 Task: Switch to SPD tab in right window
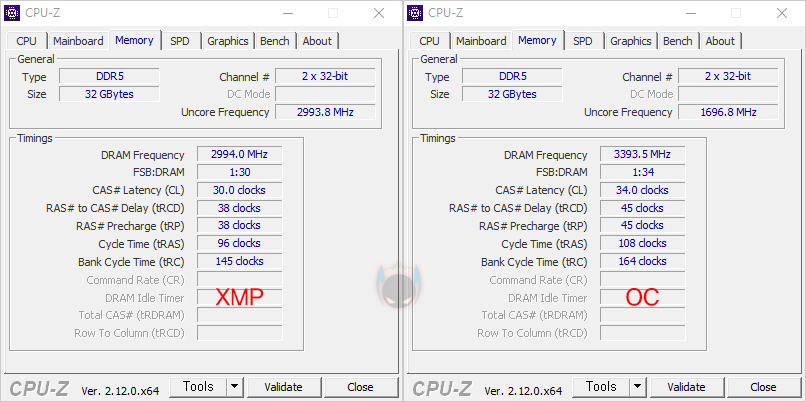(x=583, y=41)
